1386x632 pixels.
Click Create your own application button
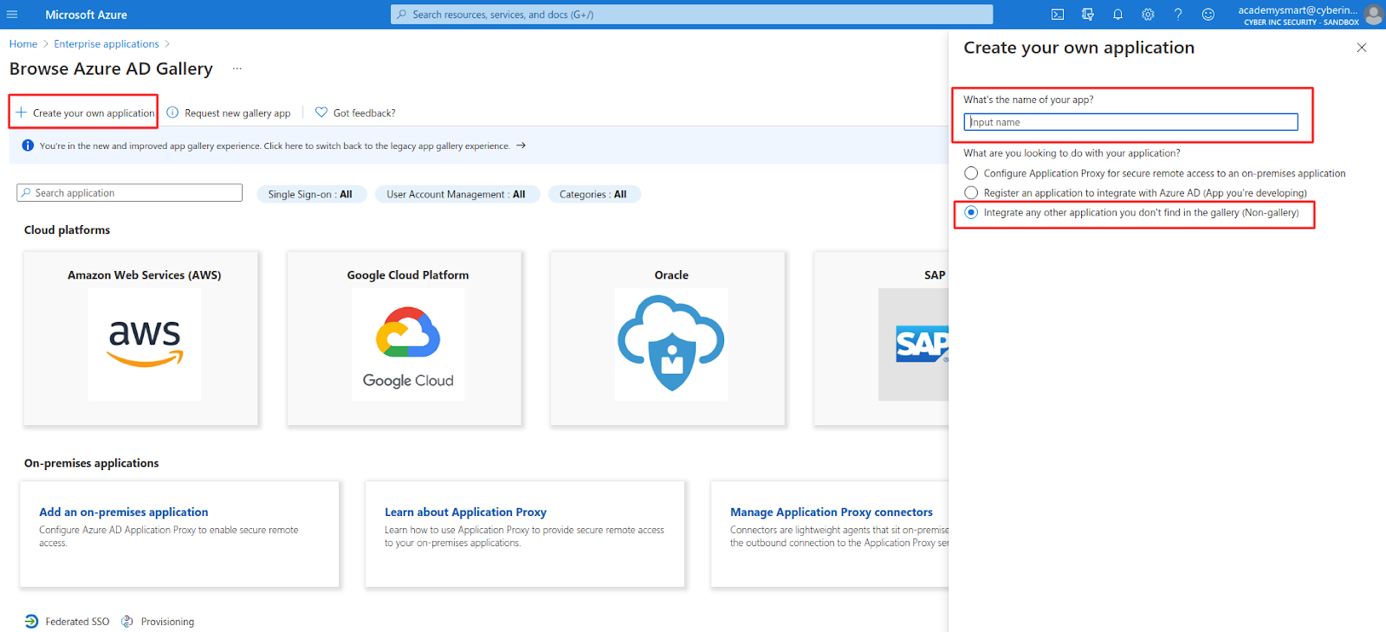tap(85, 113)
